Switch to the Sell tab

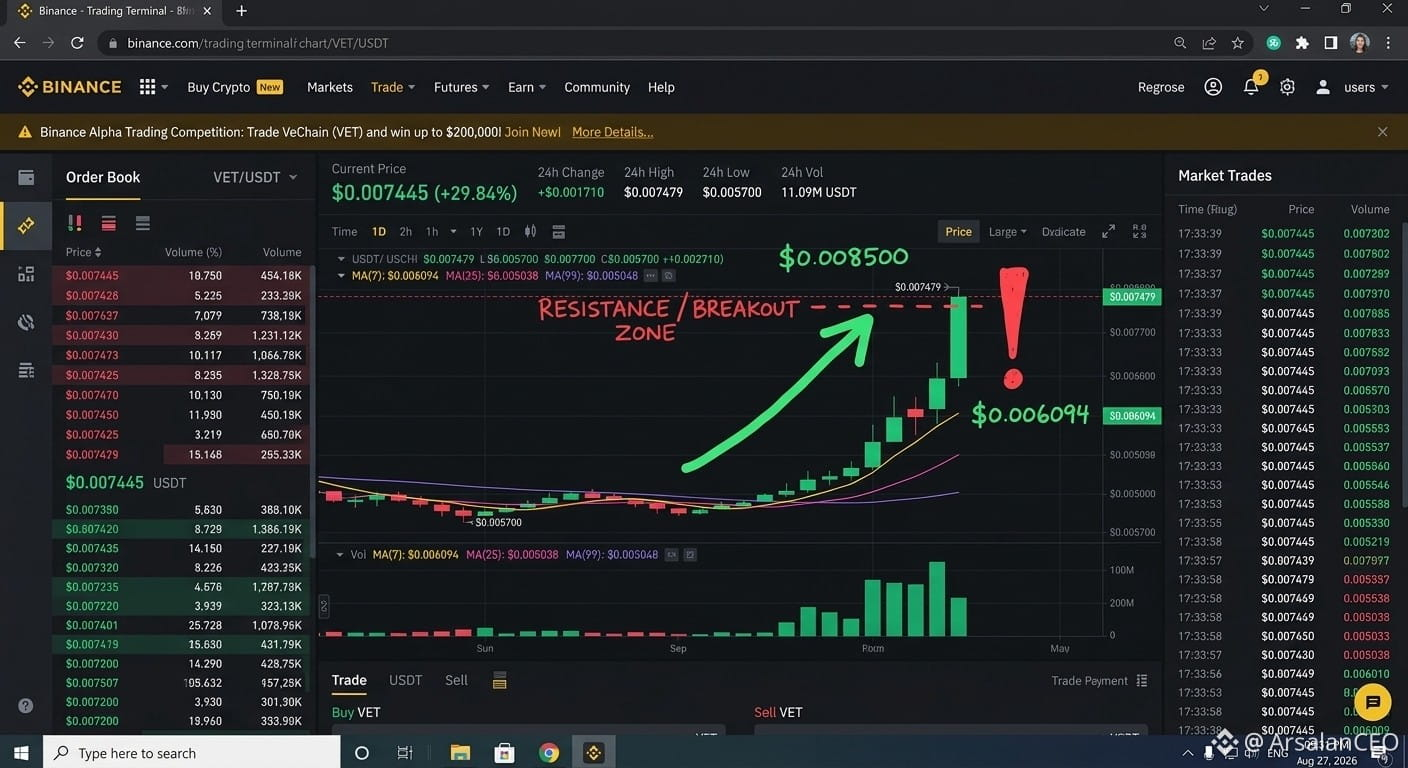[x=456, y=680]
